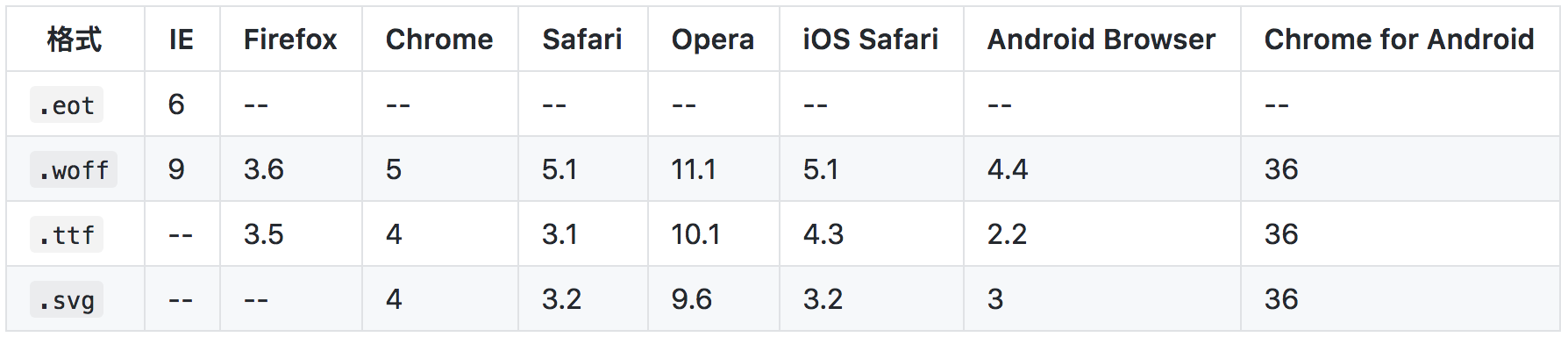Select the .eot format code label

[x=67, y=104]
